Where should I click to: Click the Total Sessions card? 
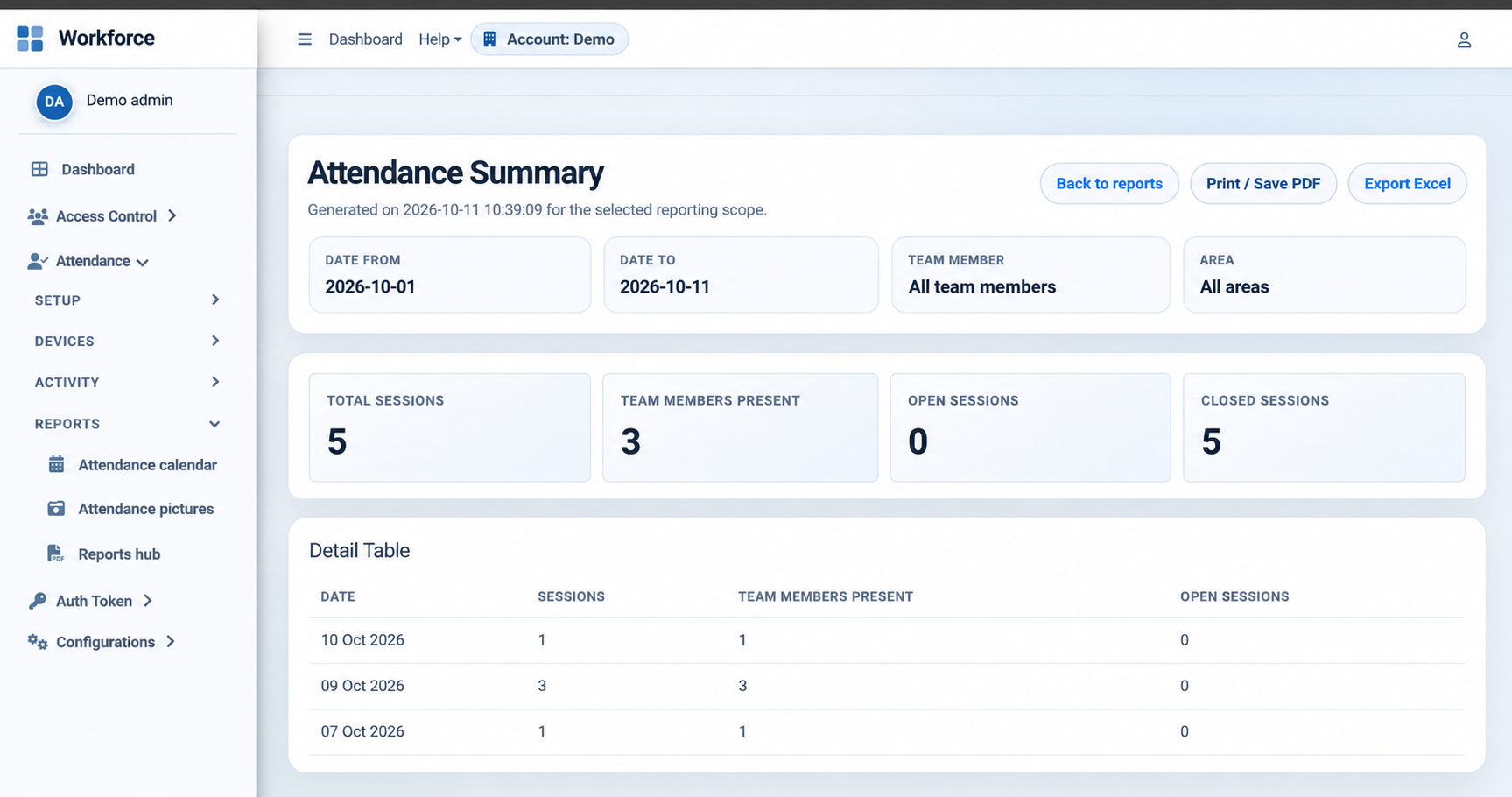click(x=450, y=427)
